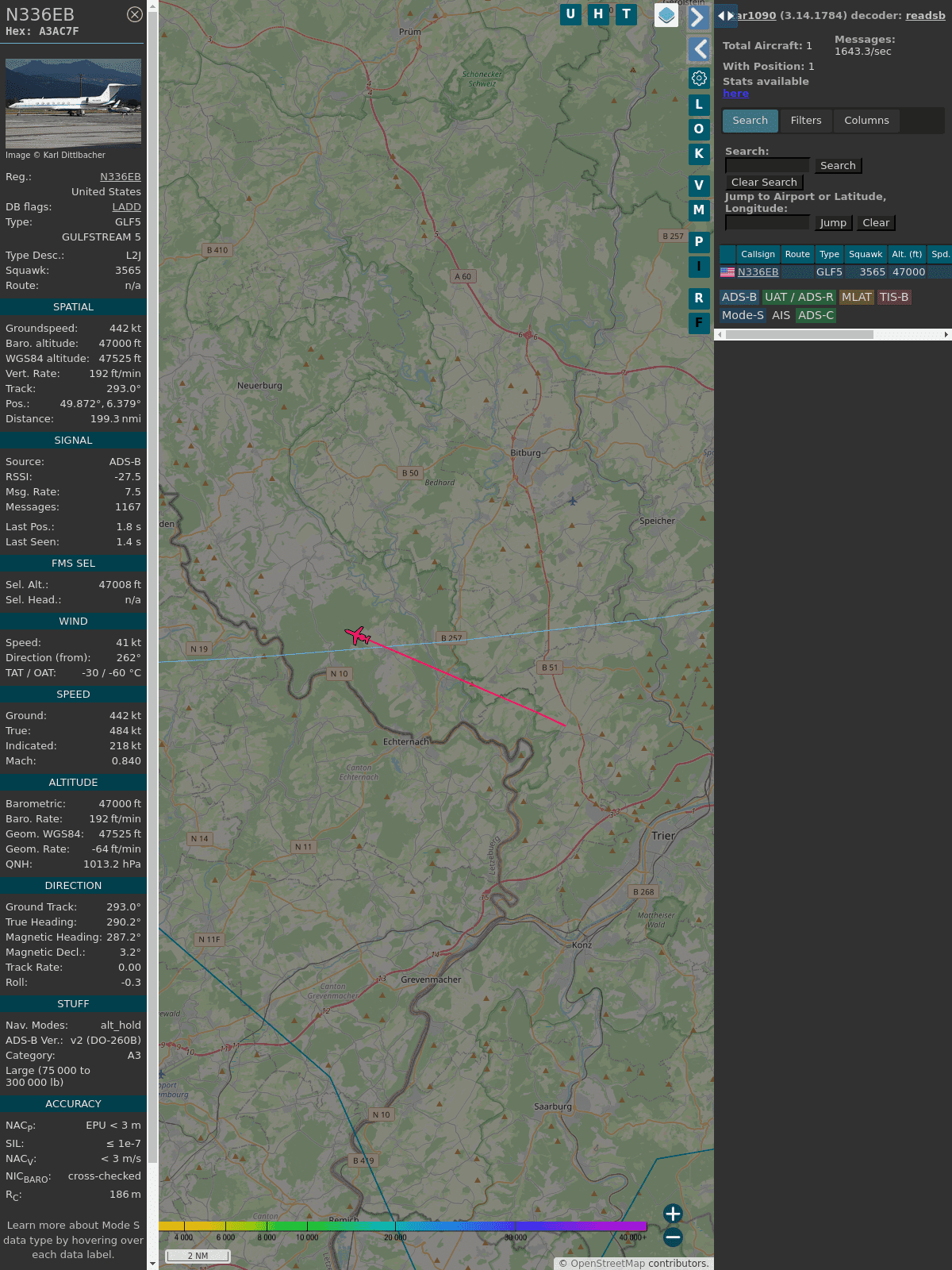
Task: Click the settings gear icon on map
Action: point(699,78)
